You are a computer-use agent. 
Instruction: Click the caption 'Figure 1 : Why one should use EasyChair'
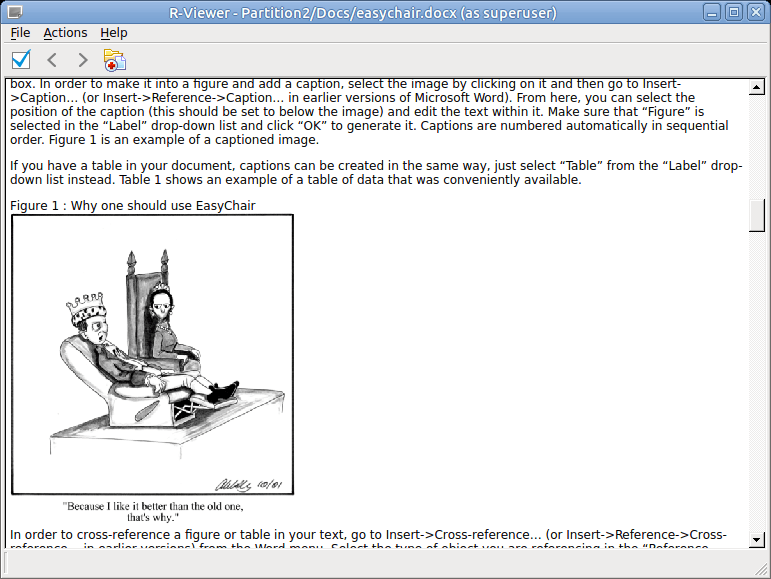[133, 205]
